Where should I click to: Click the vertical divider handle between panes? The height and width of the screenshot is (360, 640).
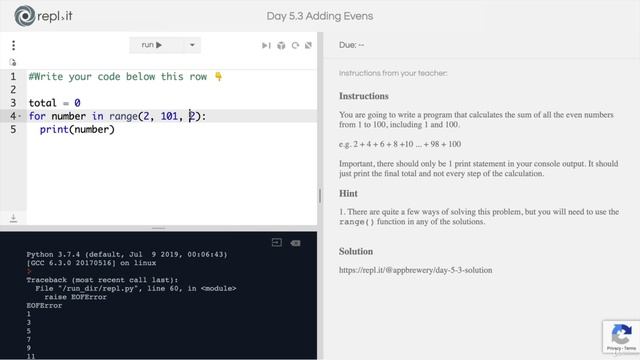pyautogui.click(x=320, y=196)
